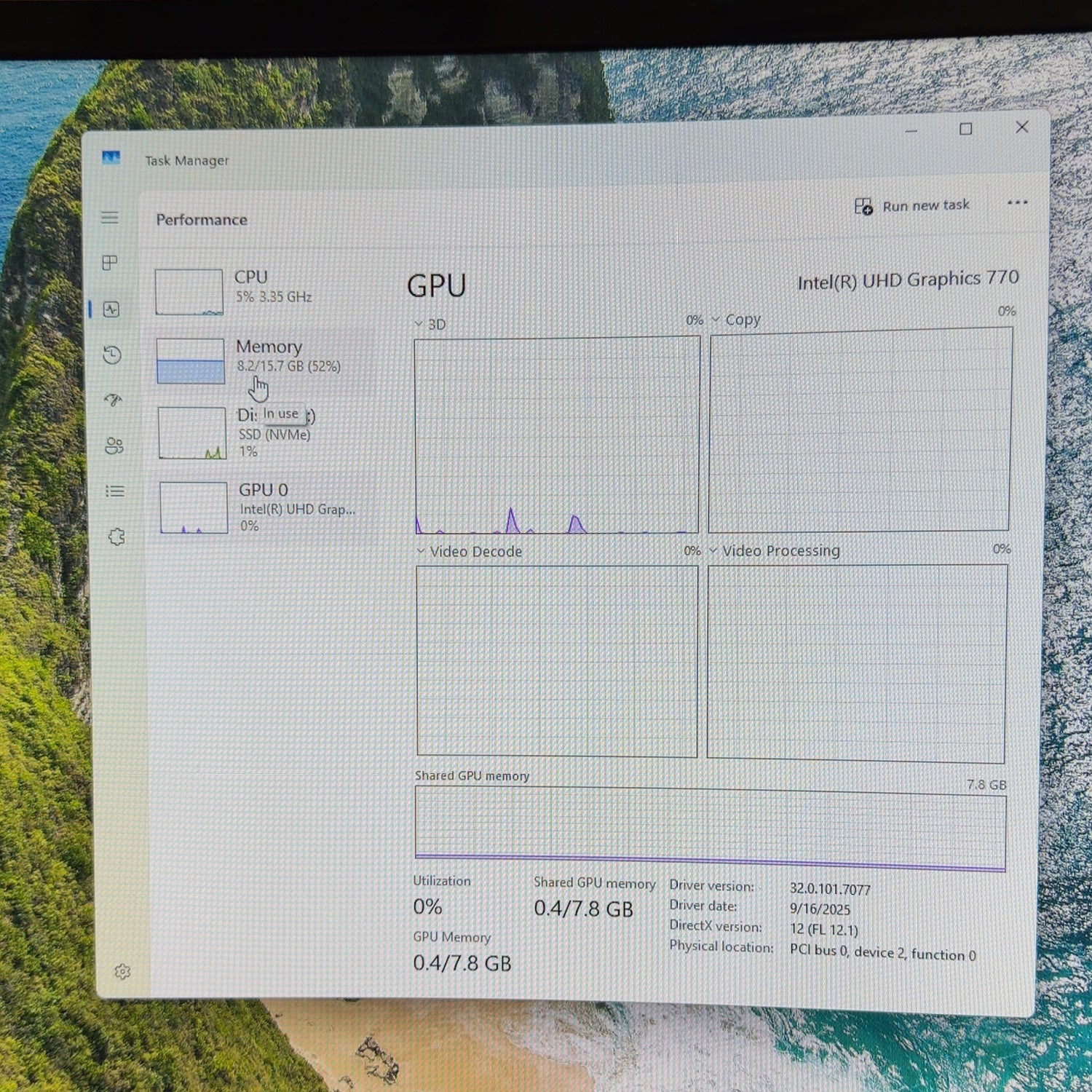This screenshot has height=1092, width=1092.
Task: Click the Performance page heading
Action: point(202,220)
